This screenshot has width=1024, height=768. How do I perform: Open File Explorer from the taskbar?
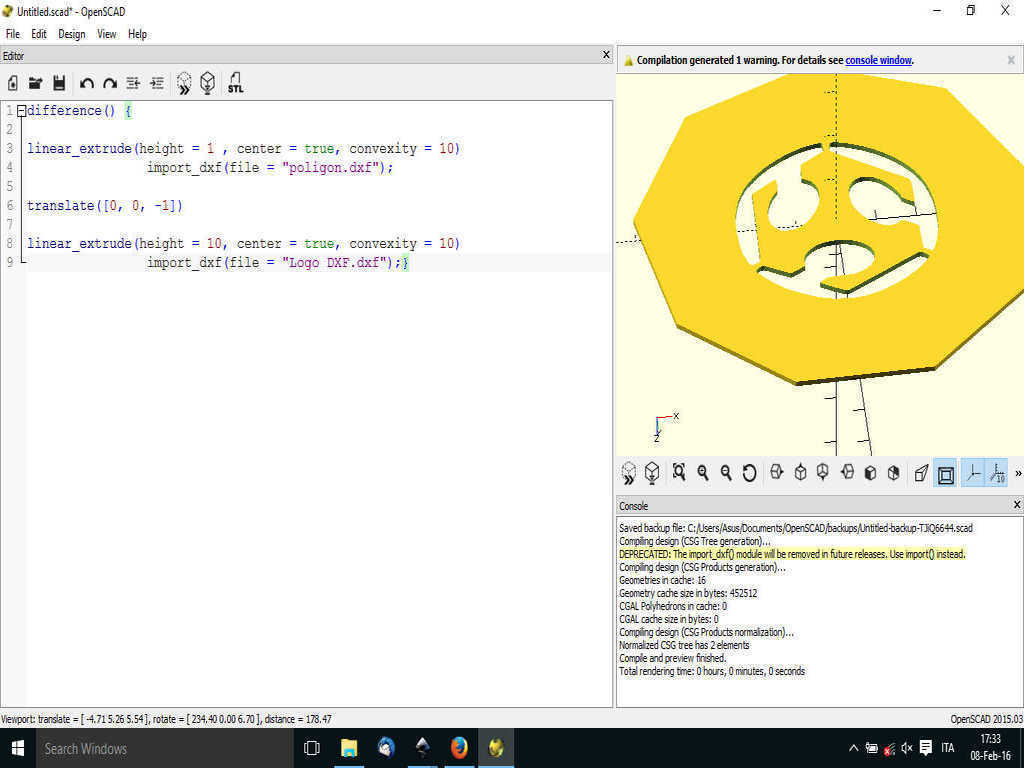(x=349, y=748)
